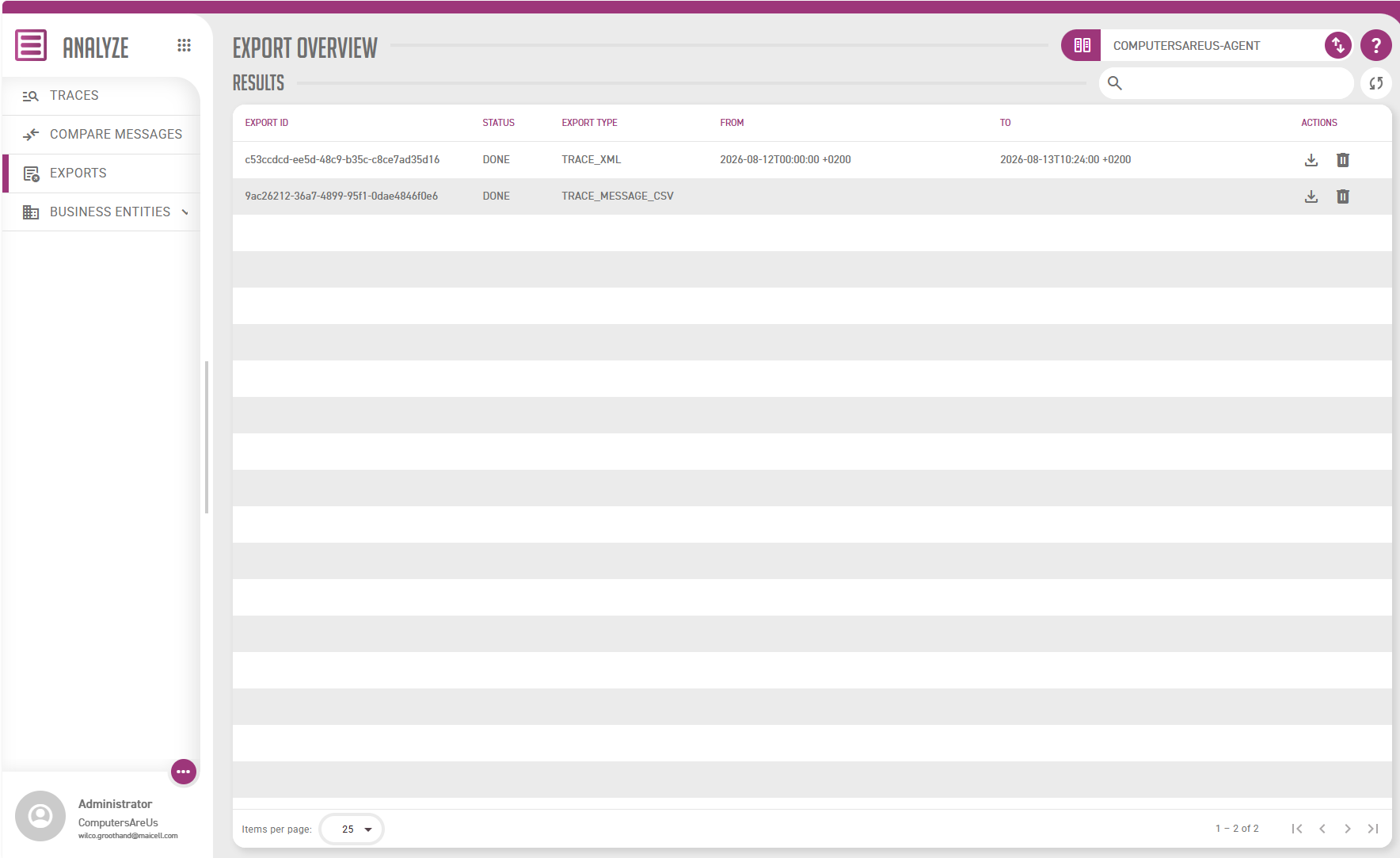Open the apps grid launcher icon

184,45
